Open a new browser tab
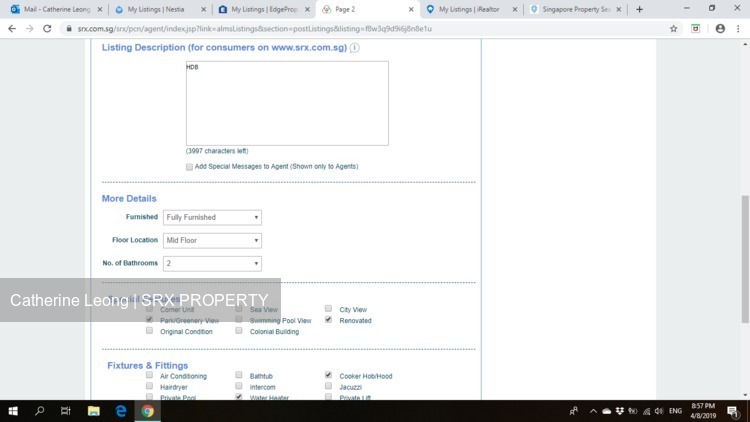Viewport: 750px width, 422px height. coord(640,9)
